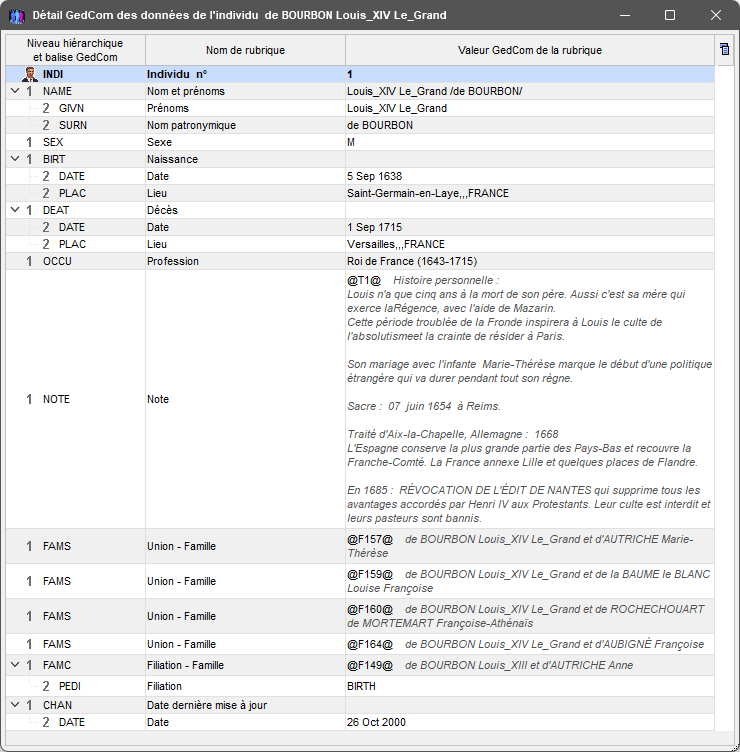
Task: Click the 'RÉVOCATION DE L'ÉDIT DE NANTES' note text
Action: 495,490
